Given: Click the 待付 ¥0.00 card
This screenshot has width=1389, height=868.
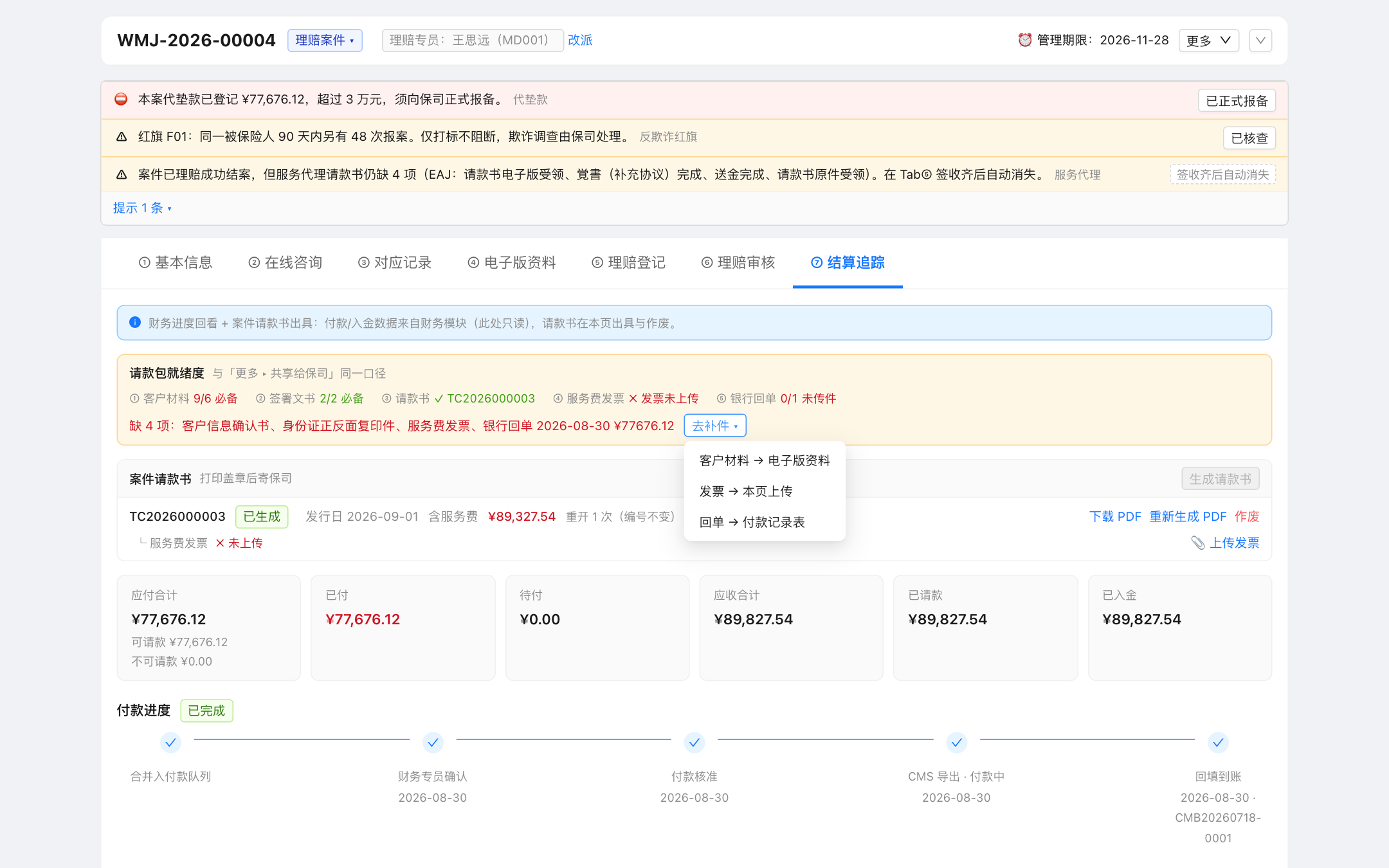Looking at the screenshot, I should point(597,628).
